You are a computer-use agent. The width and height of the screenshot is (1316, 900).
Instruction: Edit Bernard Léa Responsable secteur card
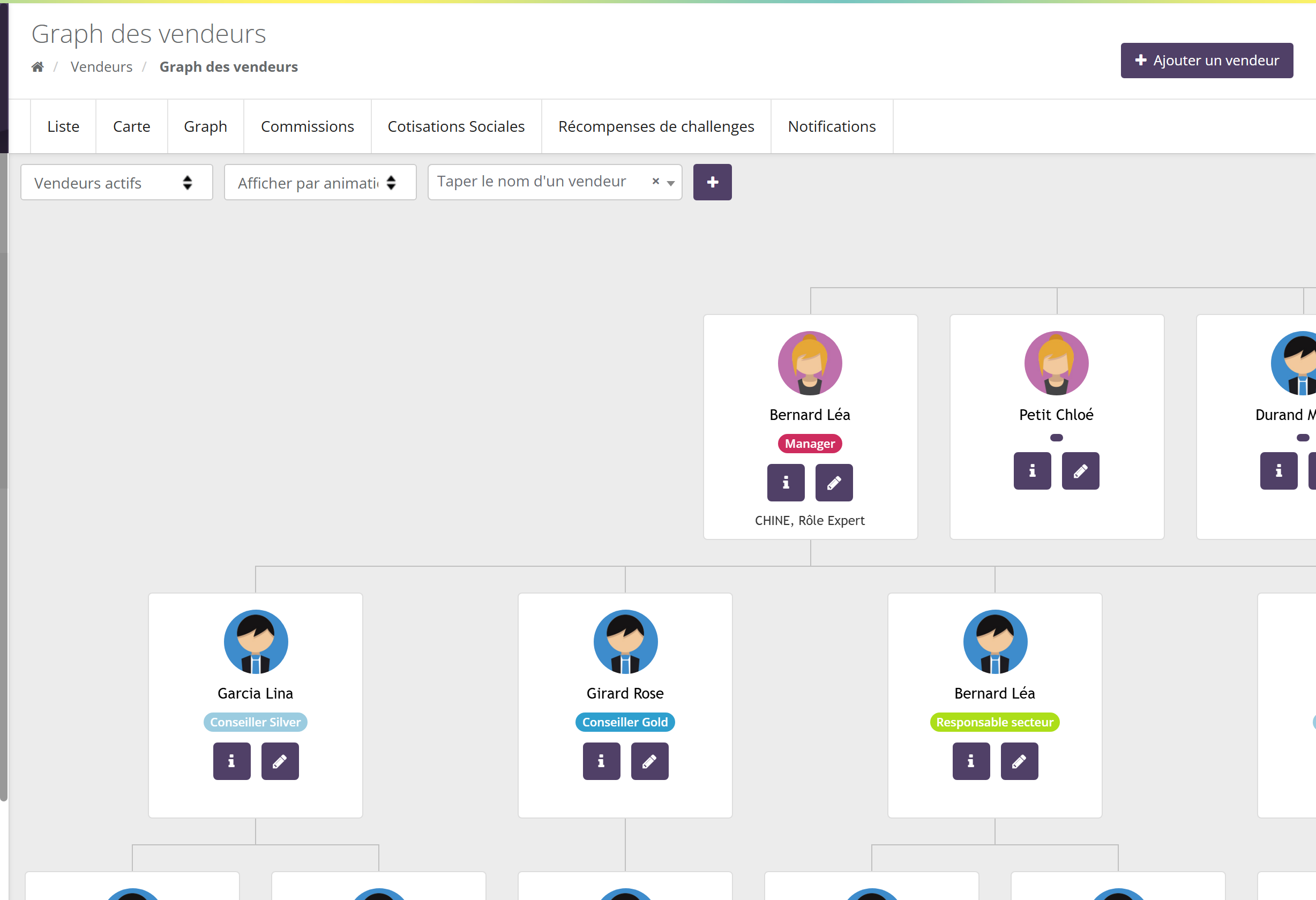pos(1019,761)
